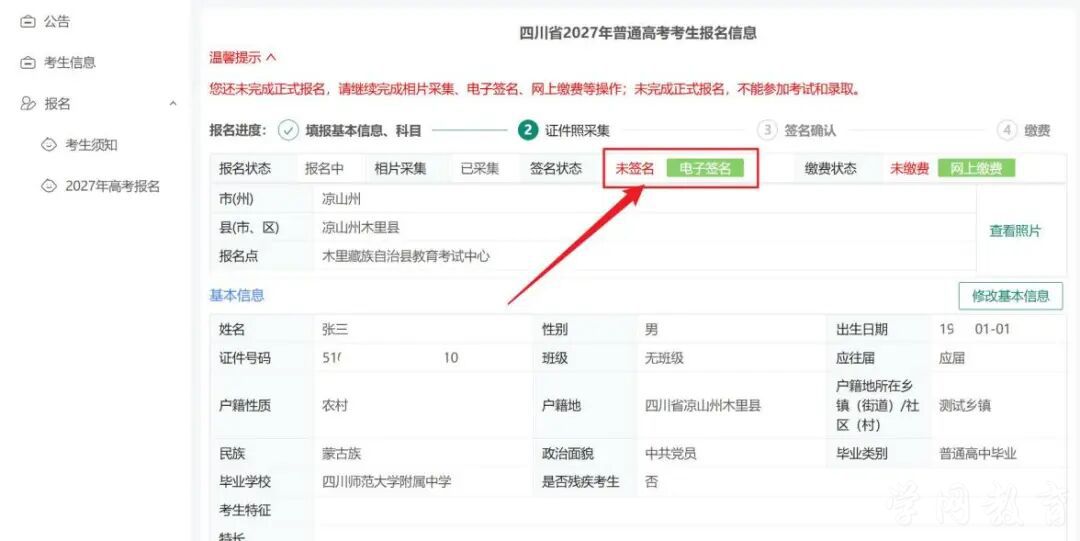Click the 考生信息 sidebar icon
The width and height of the screenshot is (1080, 541).
click(x=28, y=63)
